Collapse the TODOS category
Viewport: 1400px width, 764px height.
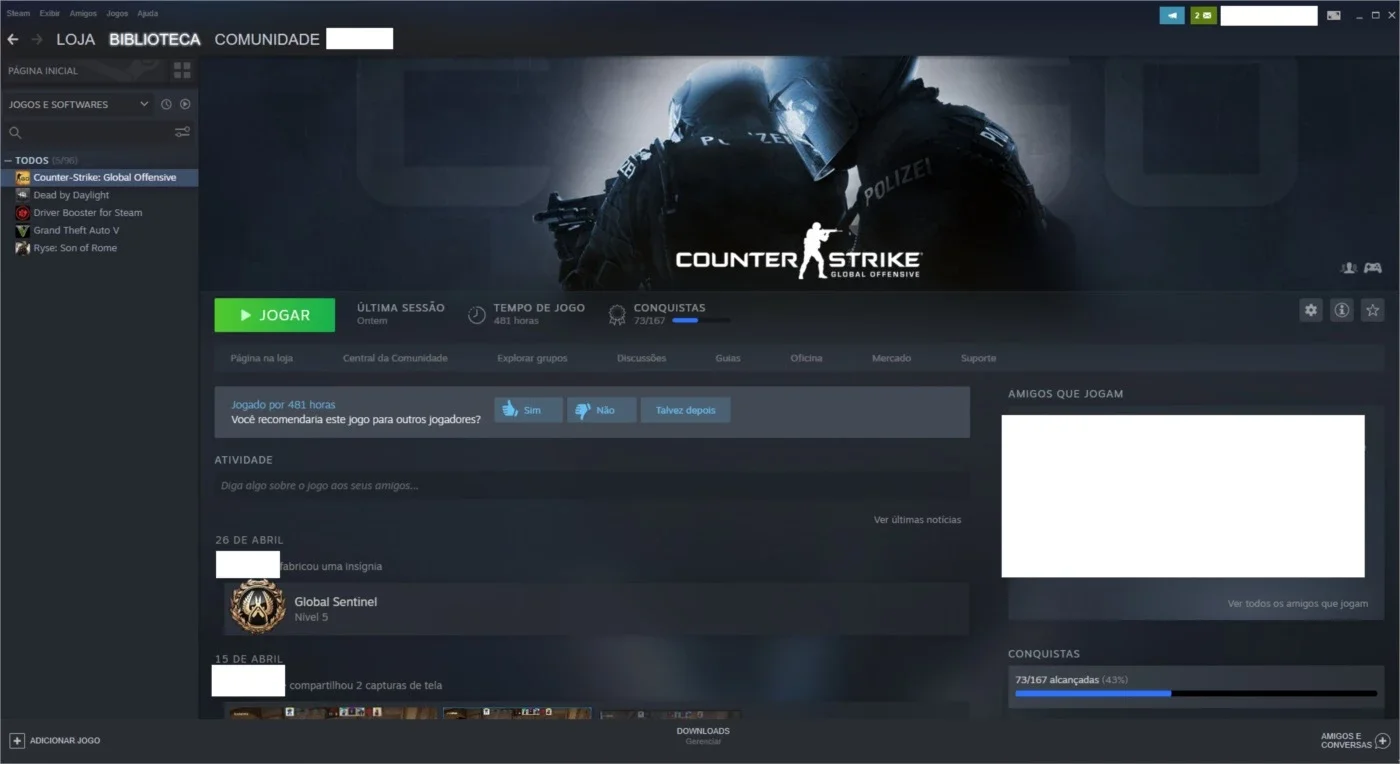8,160
